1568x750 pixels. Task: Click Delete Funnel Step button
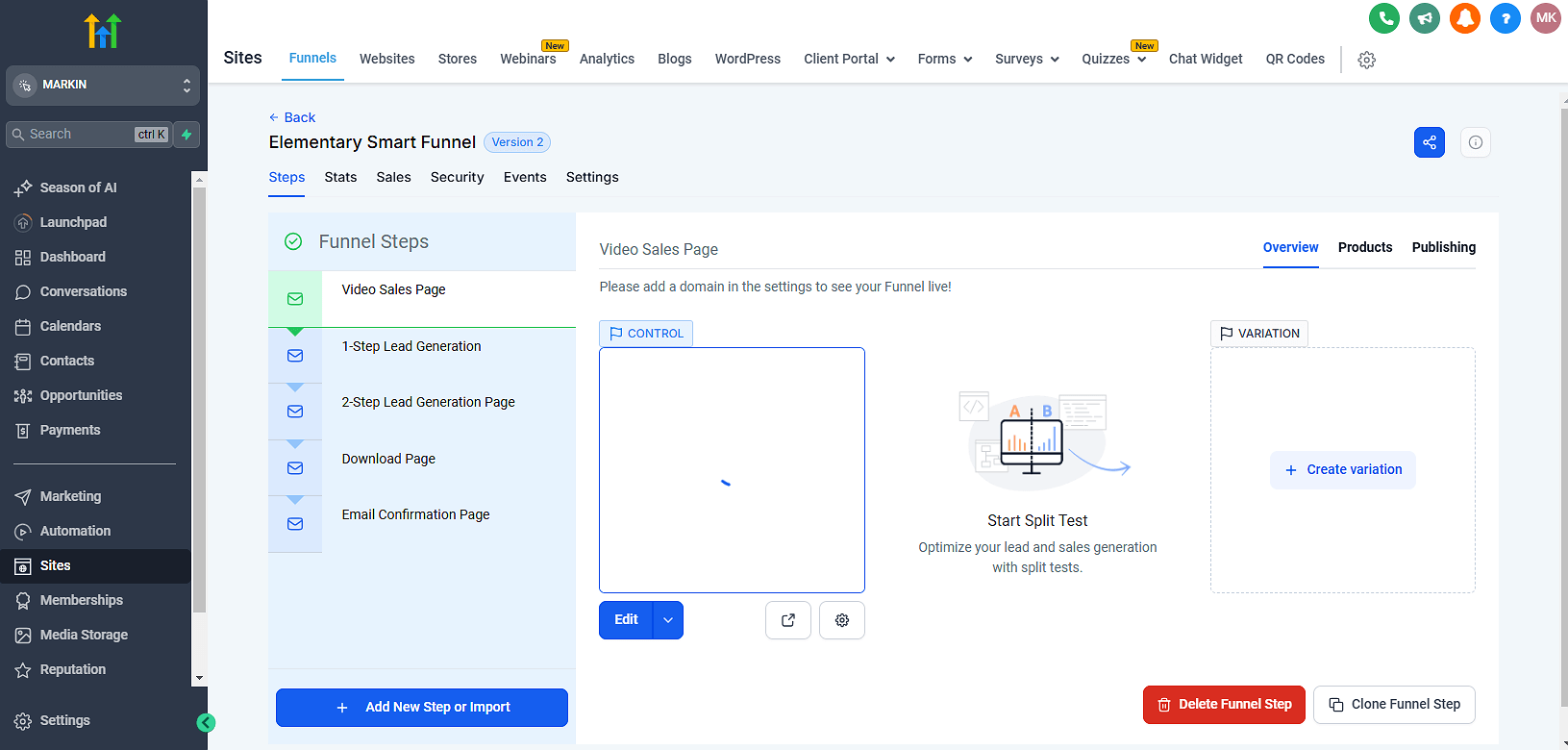tap(1224, 705)
